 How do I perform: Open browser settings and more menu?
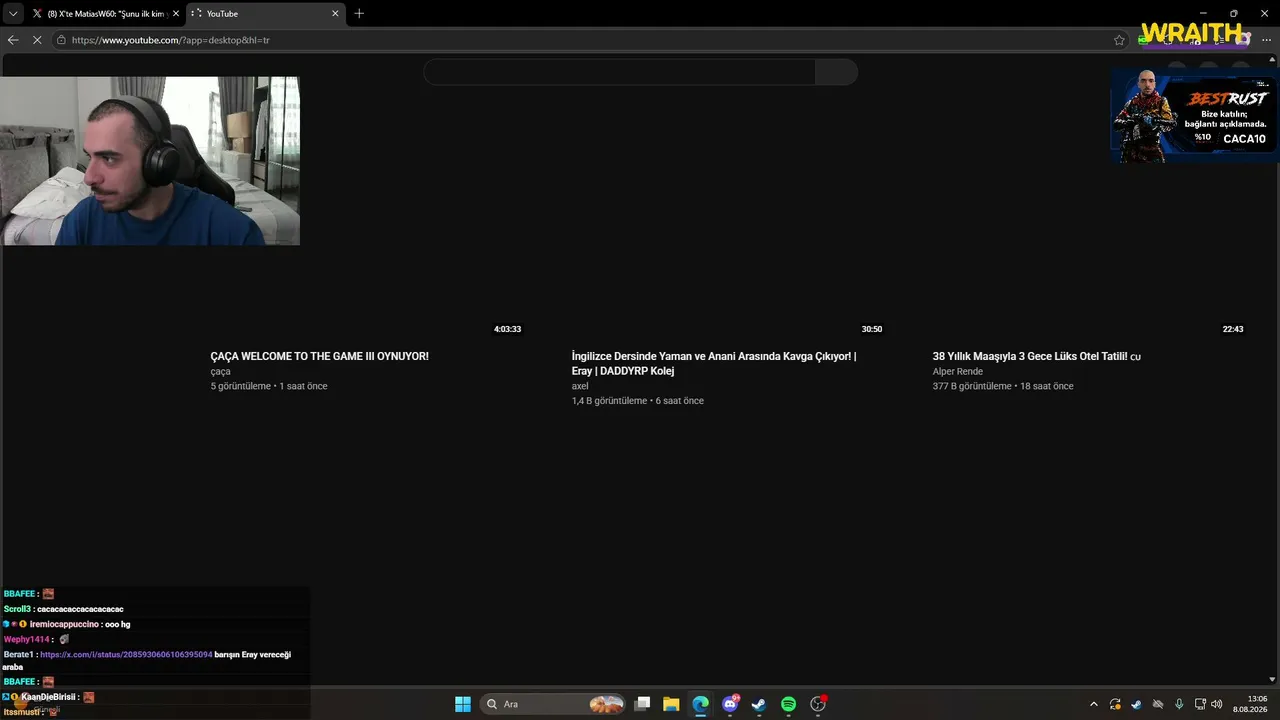click(x=1267, y=40)
